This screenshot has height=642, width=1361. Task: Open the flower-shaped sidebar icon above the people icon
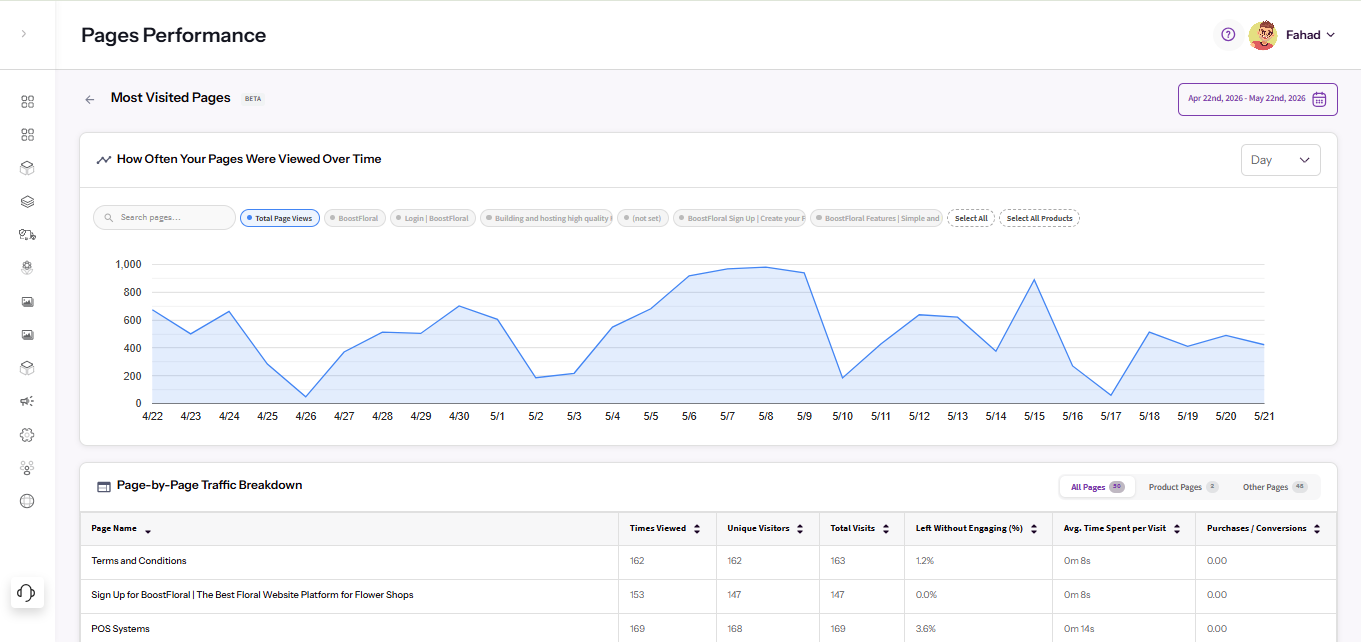(27, 435)
